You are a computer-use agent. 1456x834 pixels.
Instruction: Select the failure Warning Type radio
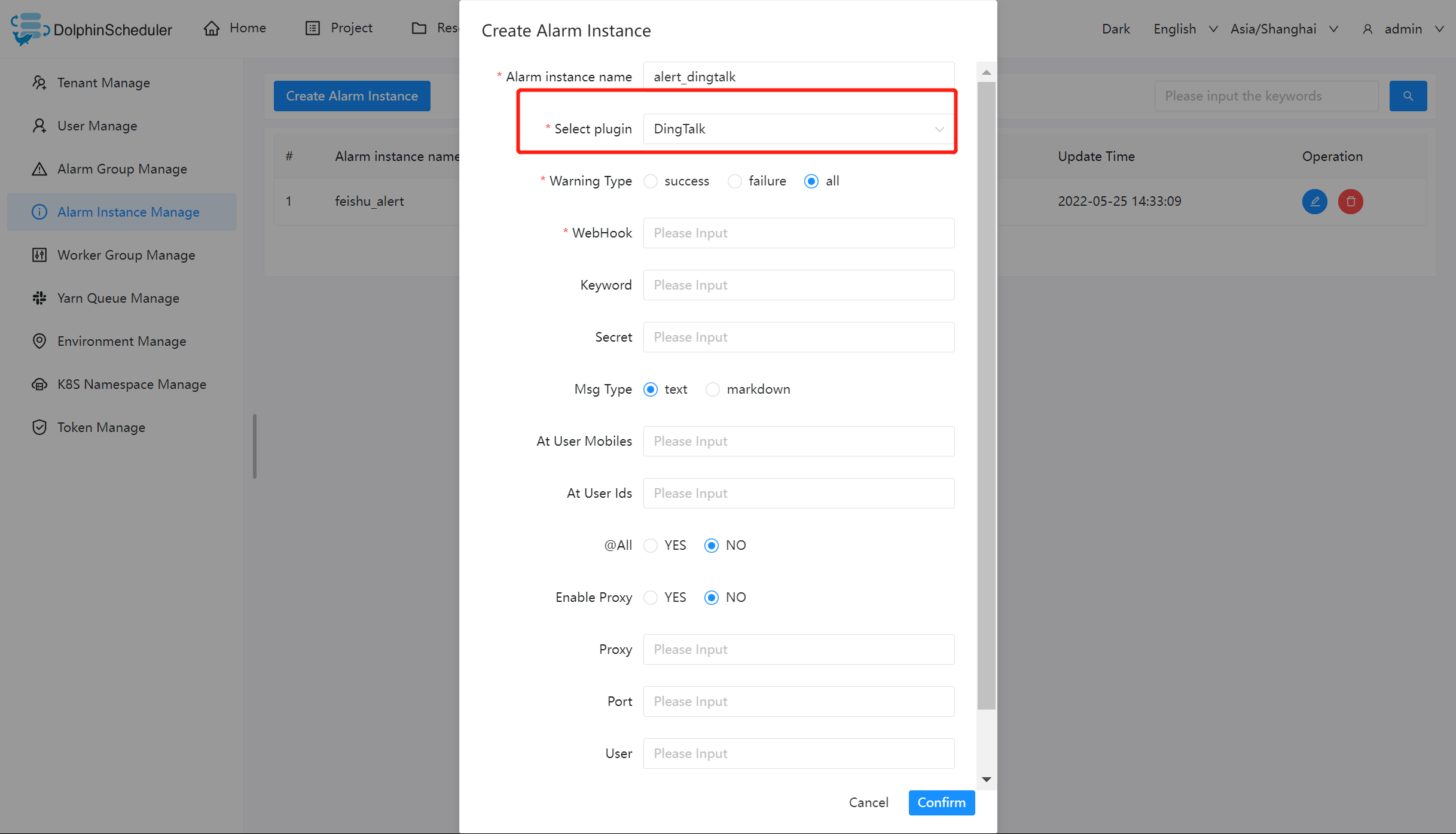click(734, 181)
